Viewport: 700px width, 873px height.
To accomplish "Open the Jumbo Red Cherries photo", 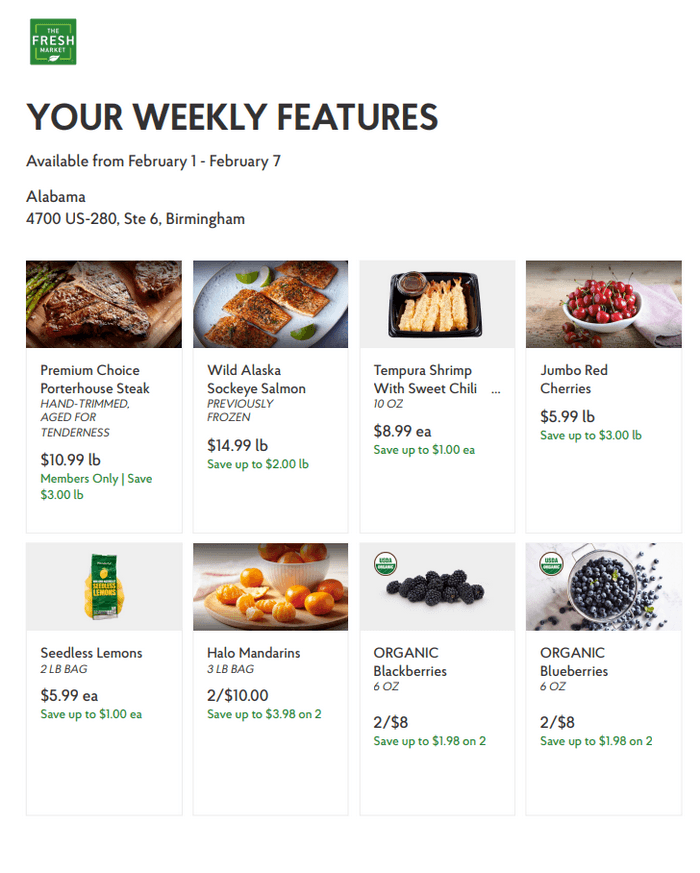I will click(x=604, y=304).
